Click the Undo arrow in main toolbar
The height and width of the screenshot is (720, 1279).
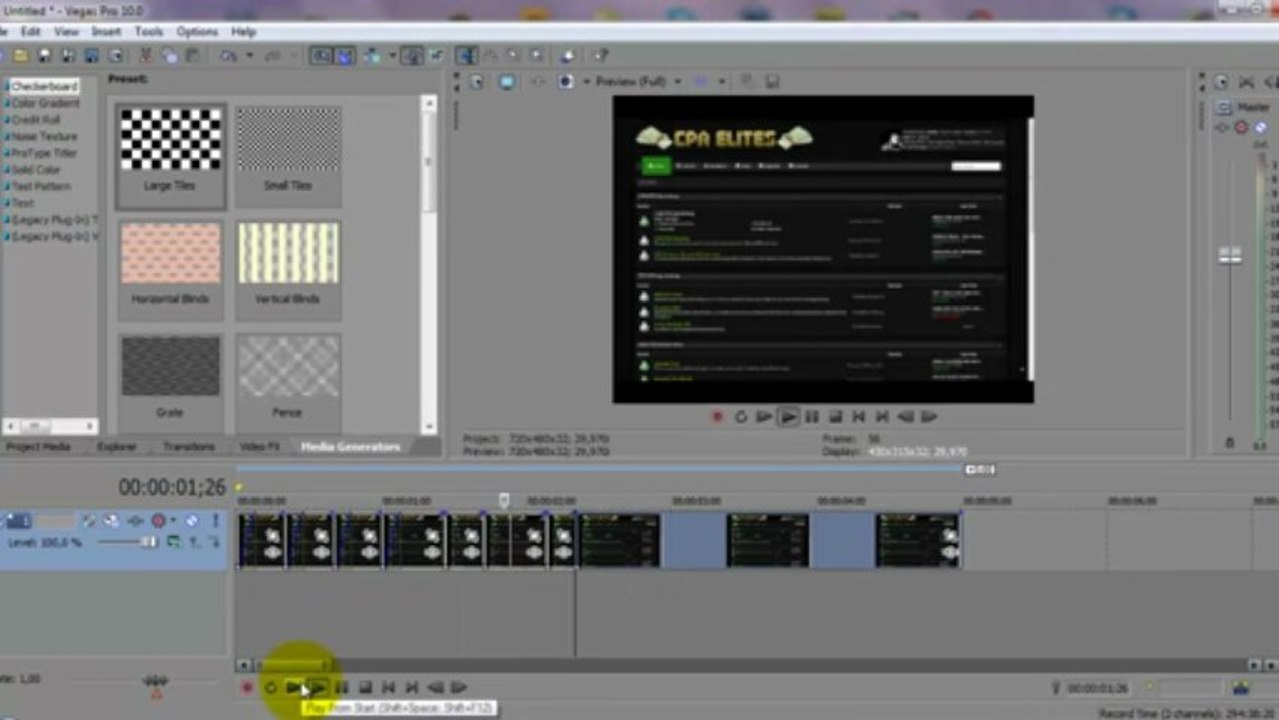(x=228, y=56)
